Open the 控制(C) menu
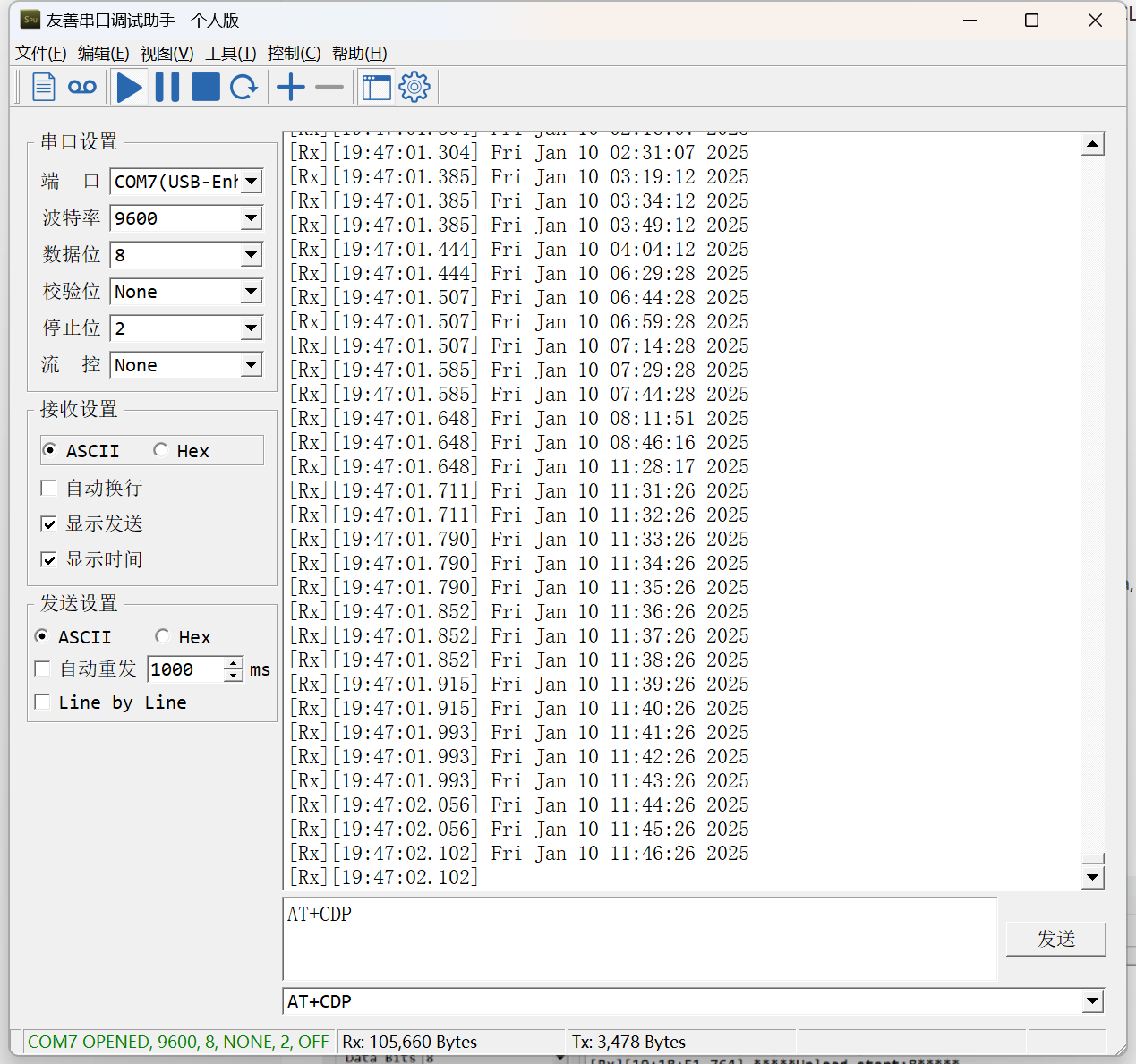The height and width of the screenshot is (1064, 1136). tap(295, 53)
